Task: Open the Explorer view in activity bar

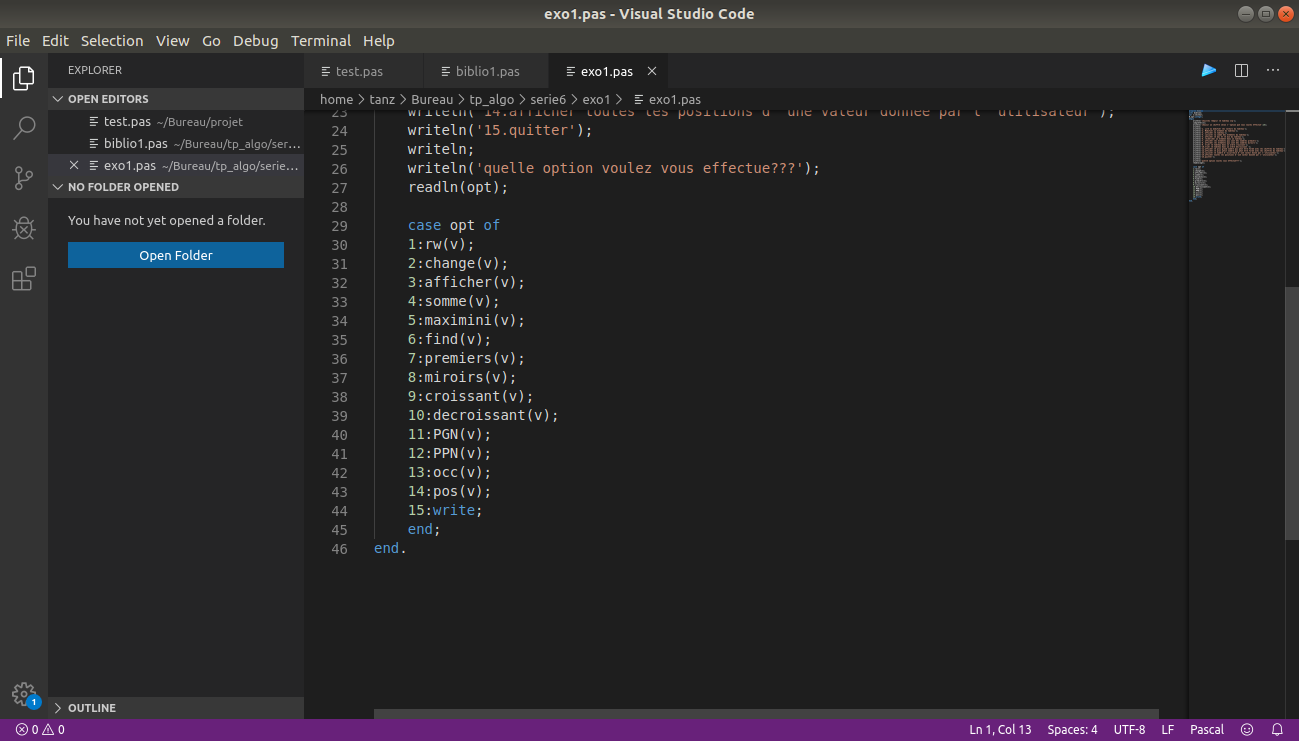Action: coord(24,78)
